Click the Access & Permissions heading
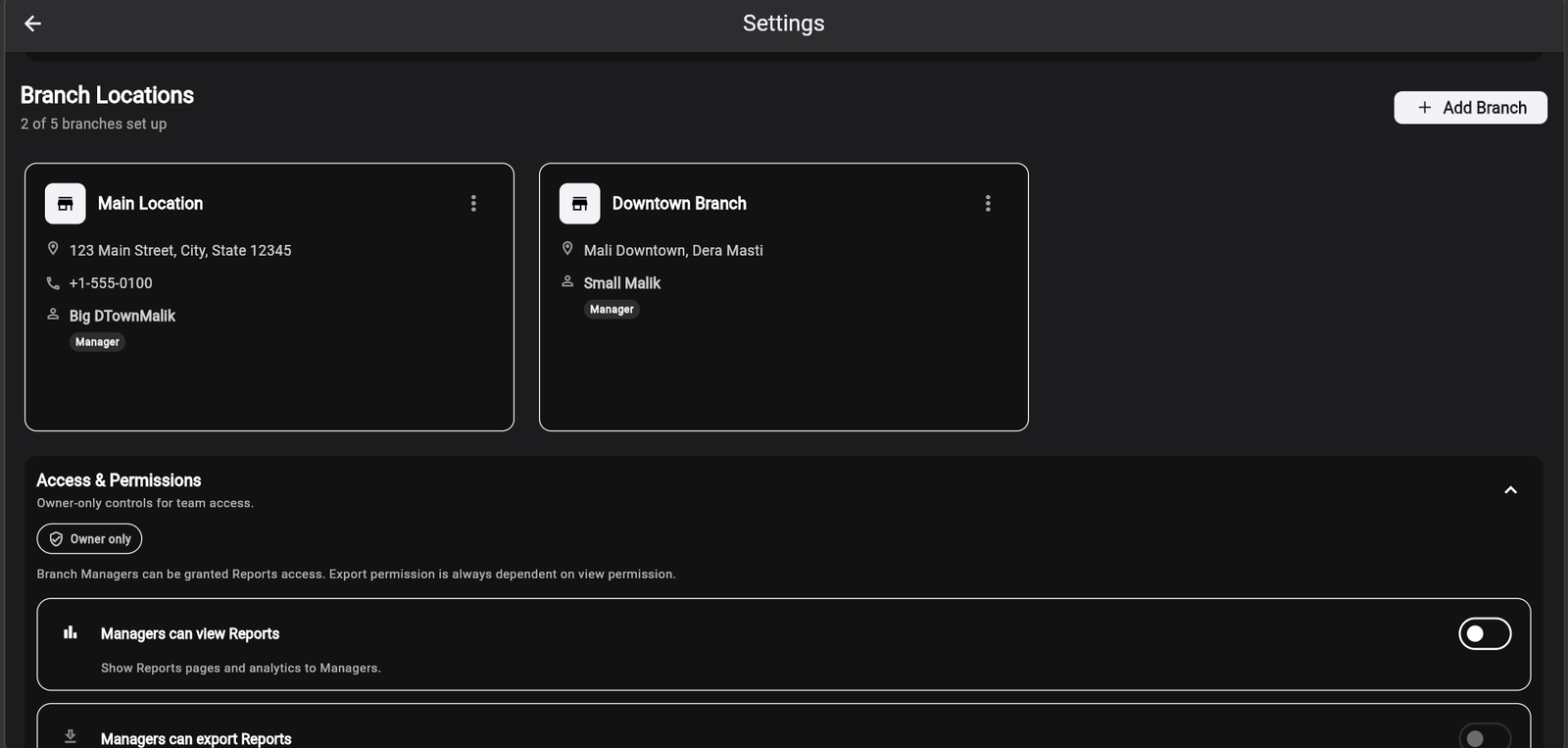The width and height of the screenshot is (1568, 748). 119,480
